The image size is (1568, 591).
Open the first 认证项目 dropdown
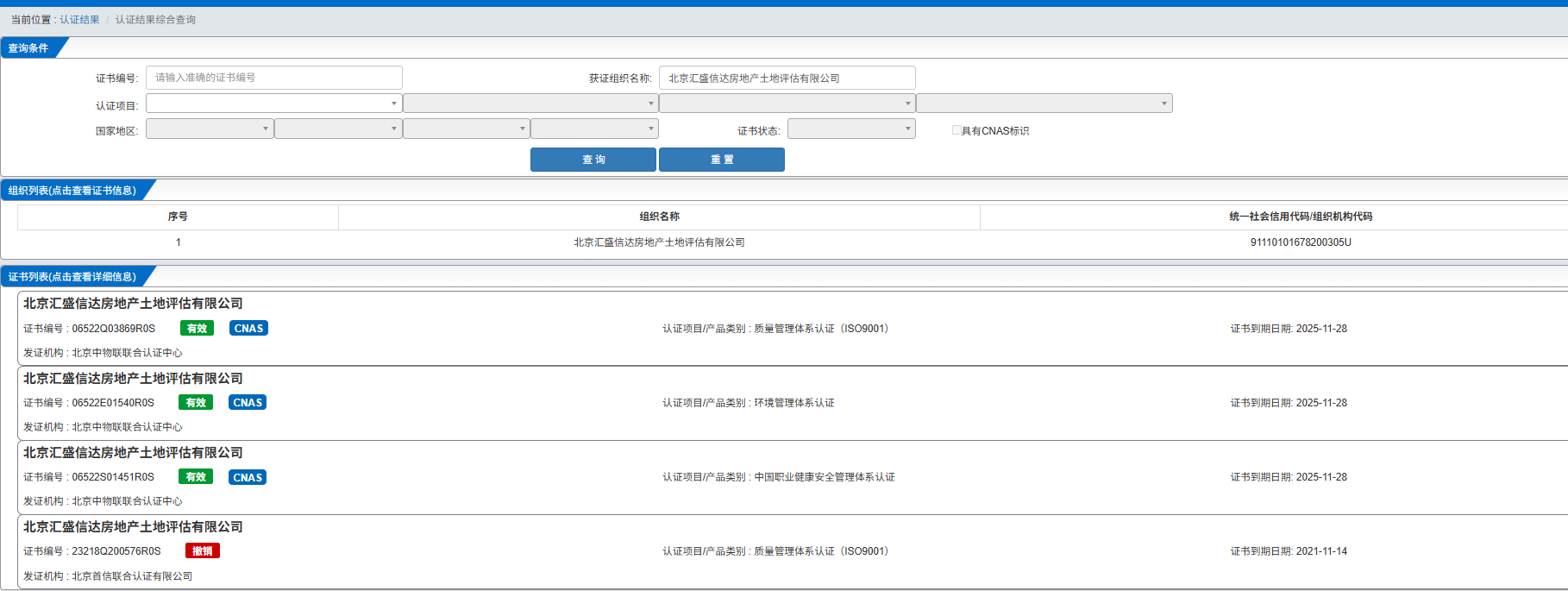click(x=273, y=104)
